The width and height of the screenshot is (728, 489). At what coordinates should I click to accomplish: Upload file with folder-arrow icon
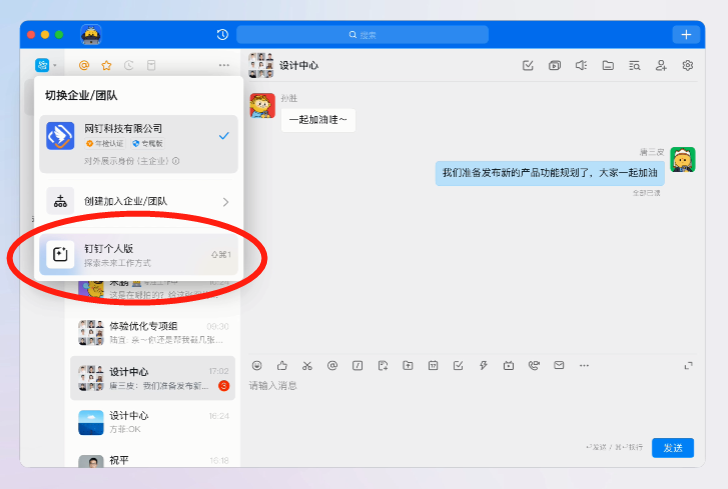[408, 366]
